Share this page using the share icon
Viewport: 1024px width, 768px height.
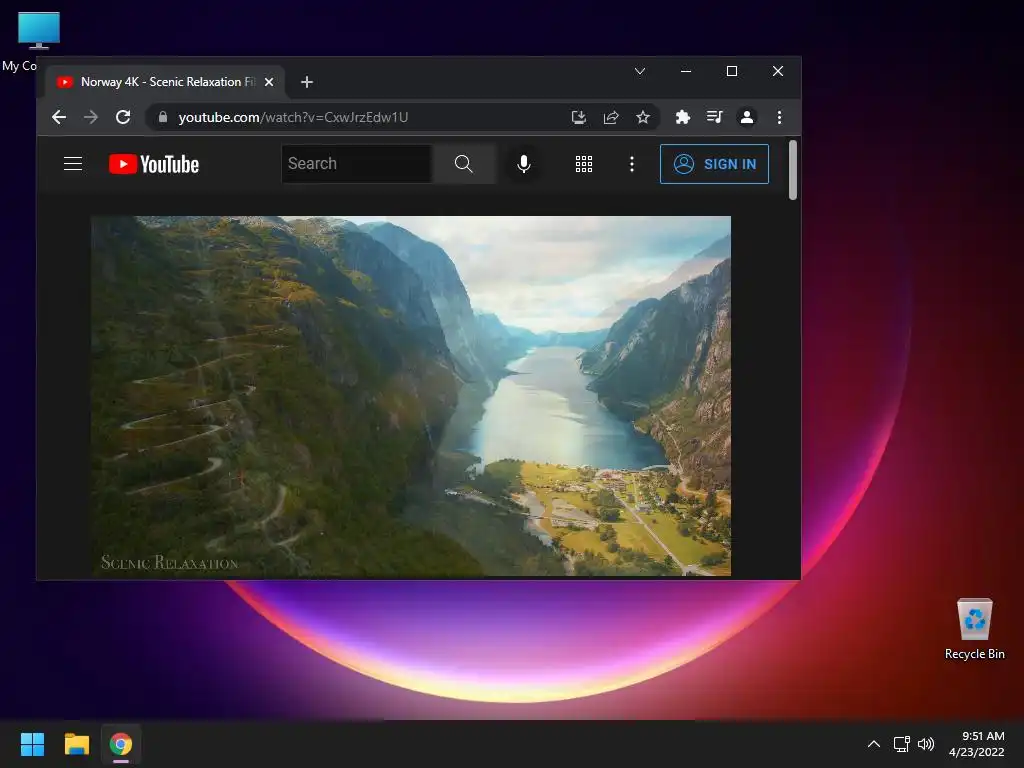click(x=611, y=117)
